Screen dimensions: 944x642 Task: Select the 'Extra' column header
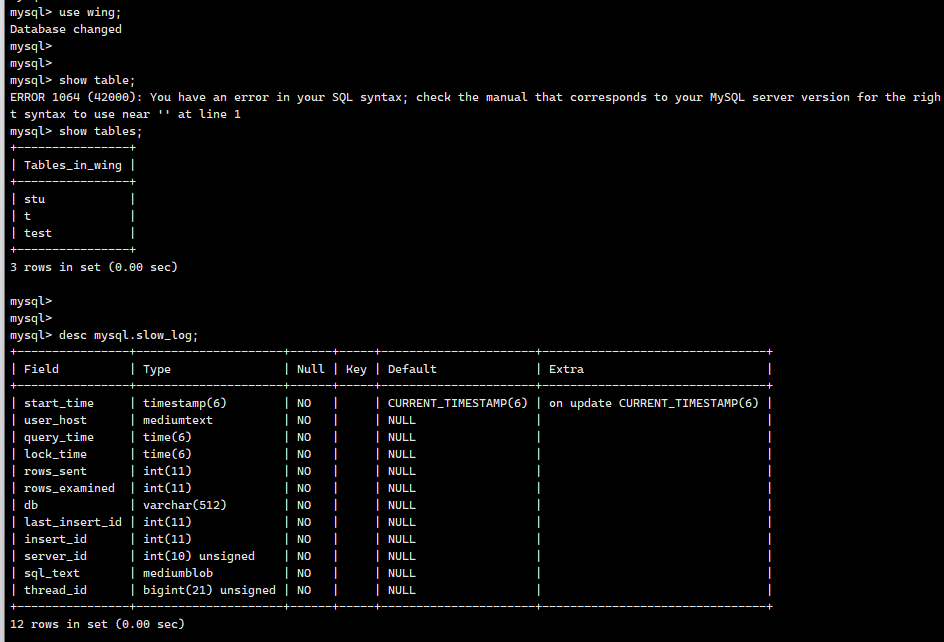(x=567, y=369)
